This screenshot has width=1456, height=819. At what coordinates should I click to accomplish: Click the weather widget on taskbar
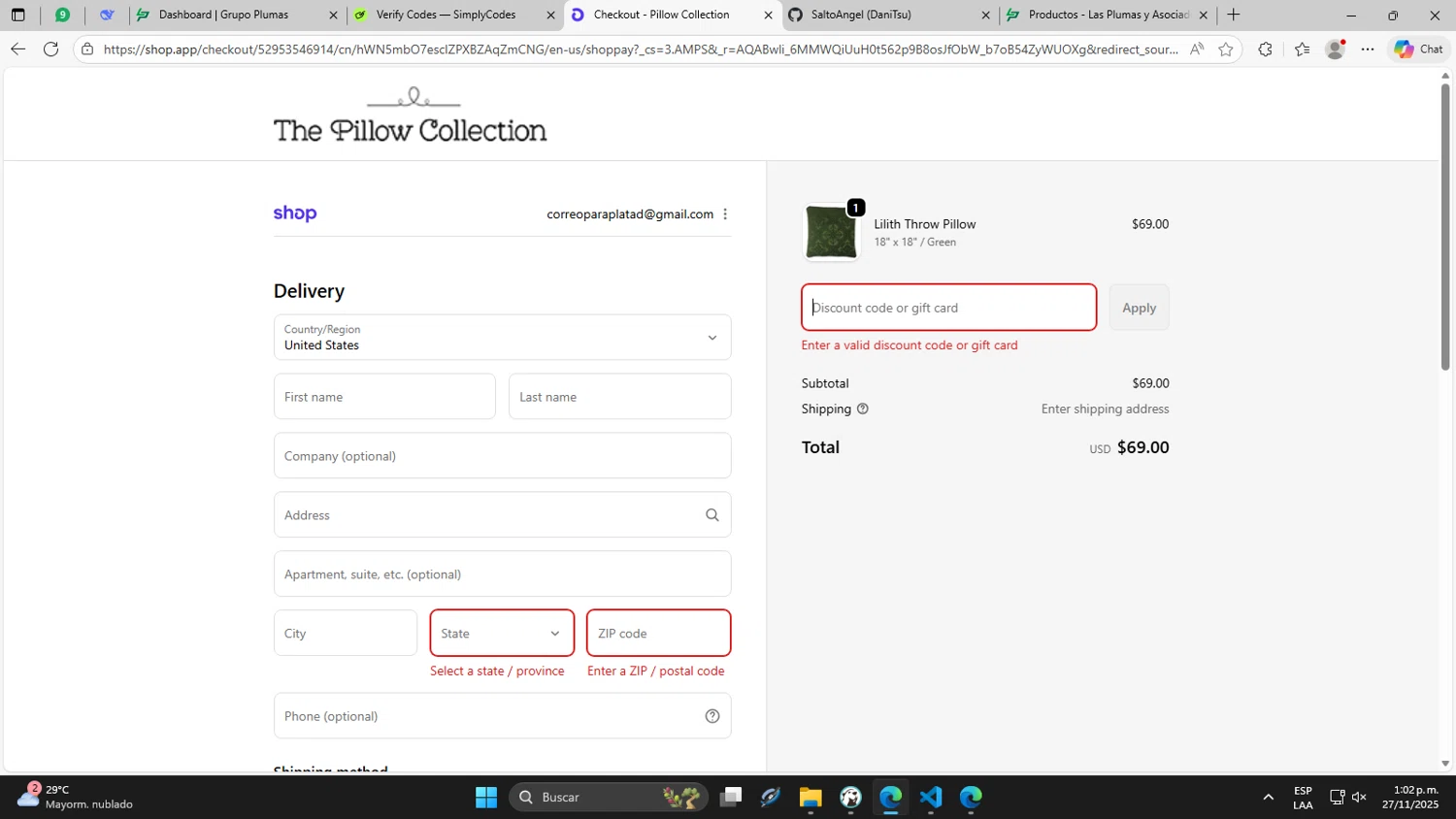coord(76,798)
